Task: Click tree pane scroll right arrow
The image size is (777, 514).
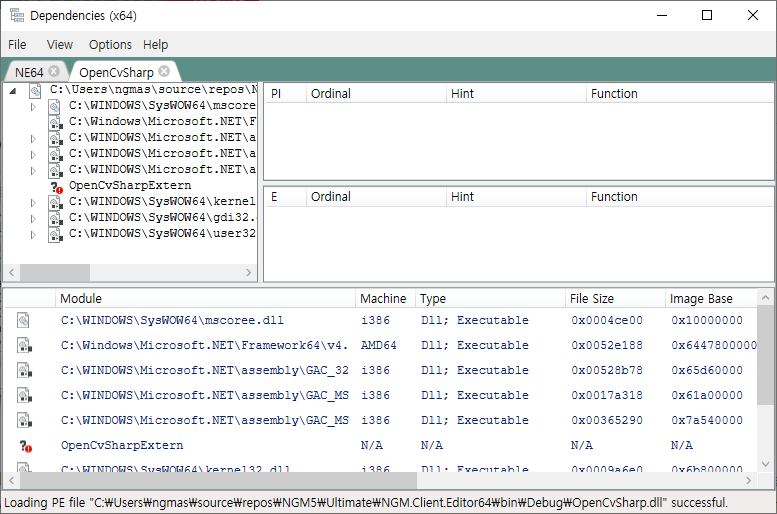Action: 249,273
